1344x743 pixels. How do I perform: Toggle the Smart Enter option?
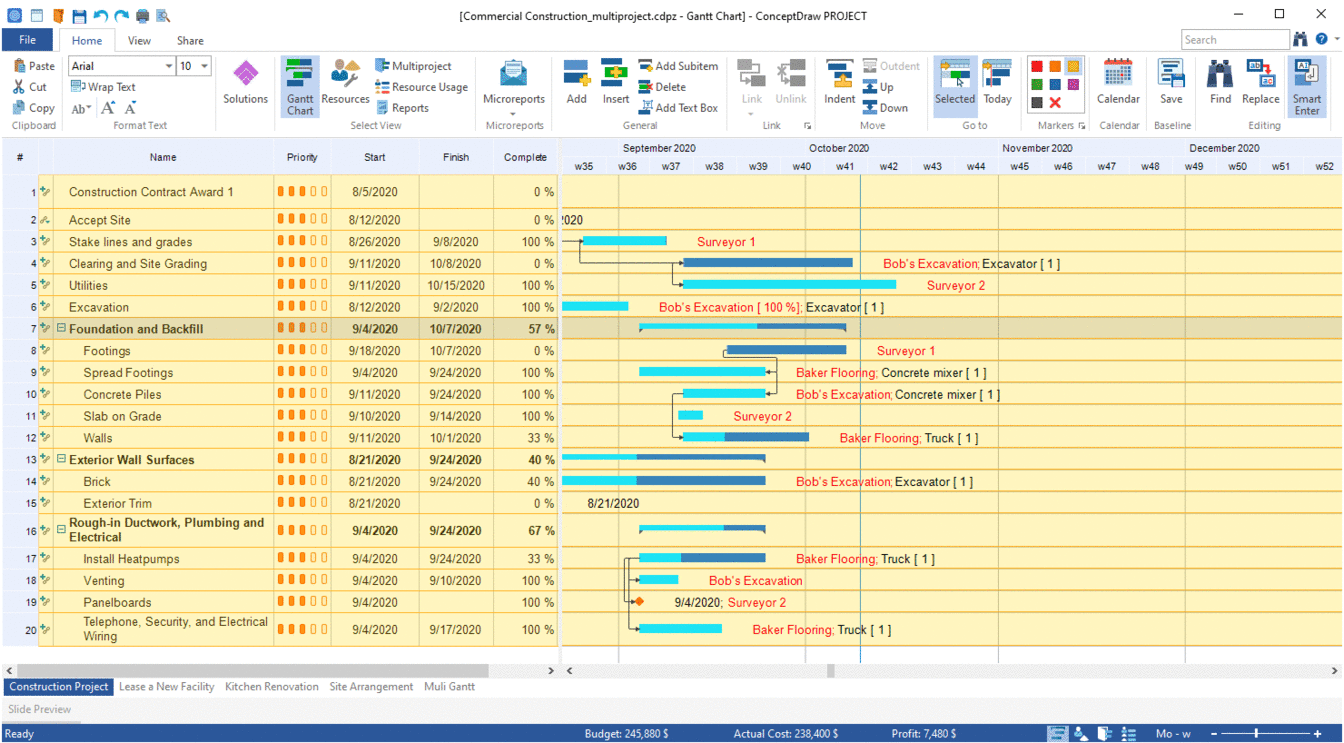click(1307, 85)
